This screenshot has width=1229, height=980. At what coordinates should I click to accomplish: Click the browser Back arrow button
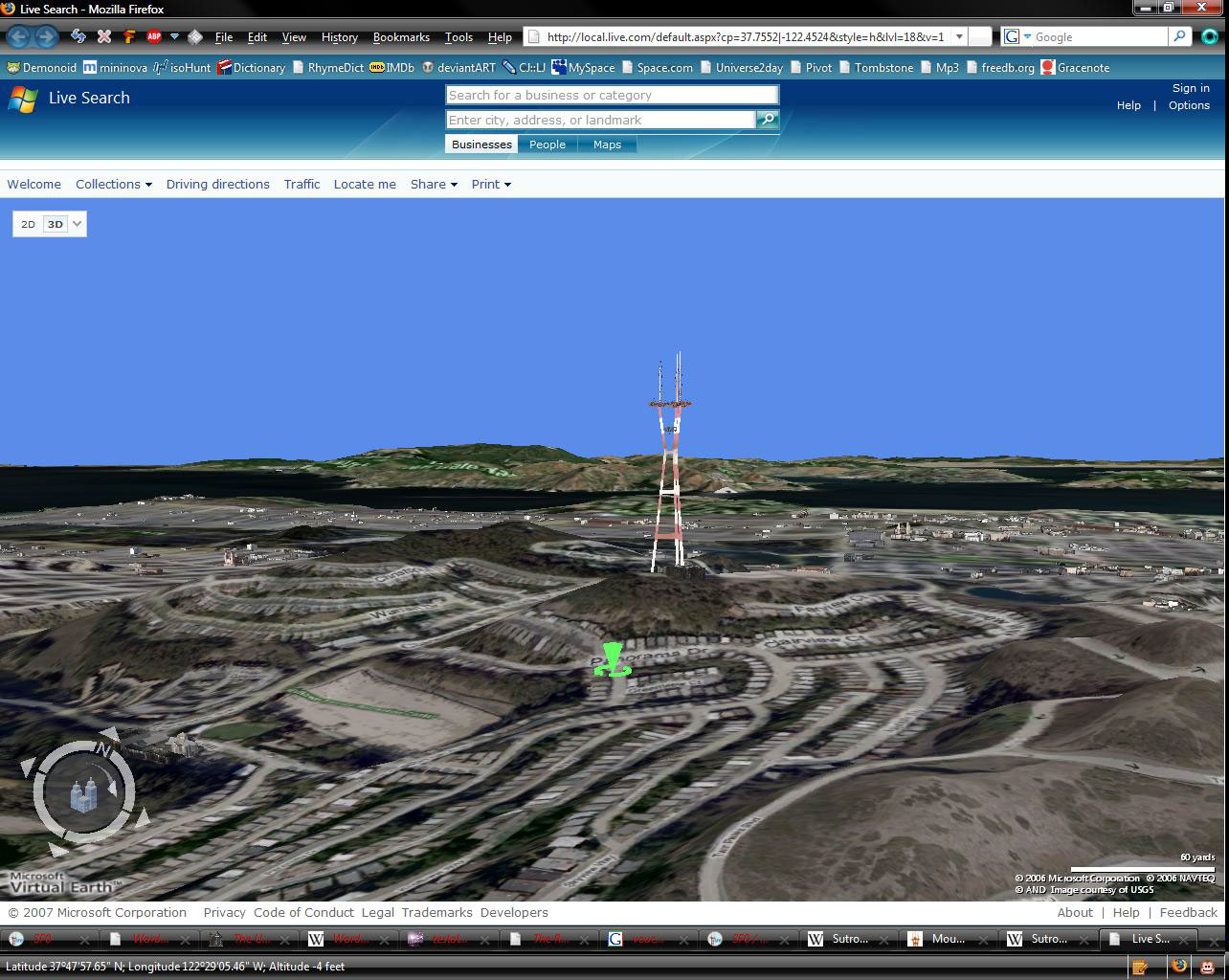point(19,37)
